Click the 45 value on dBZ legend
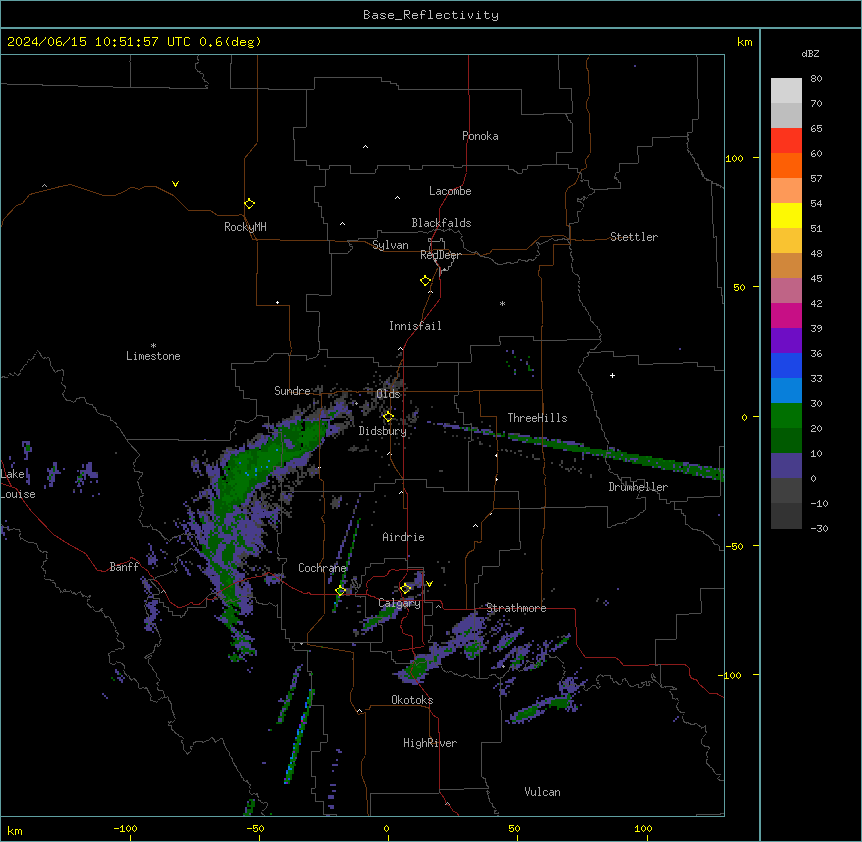Screen dimensions: 862x842 [x=816, y=279]
